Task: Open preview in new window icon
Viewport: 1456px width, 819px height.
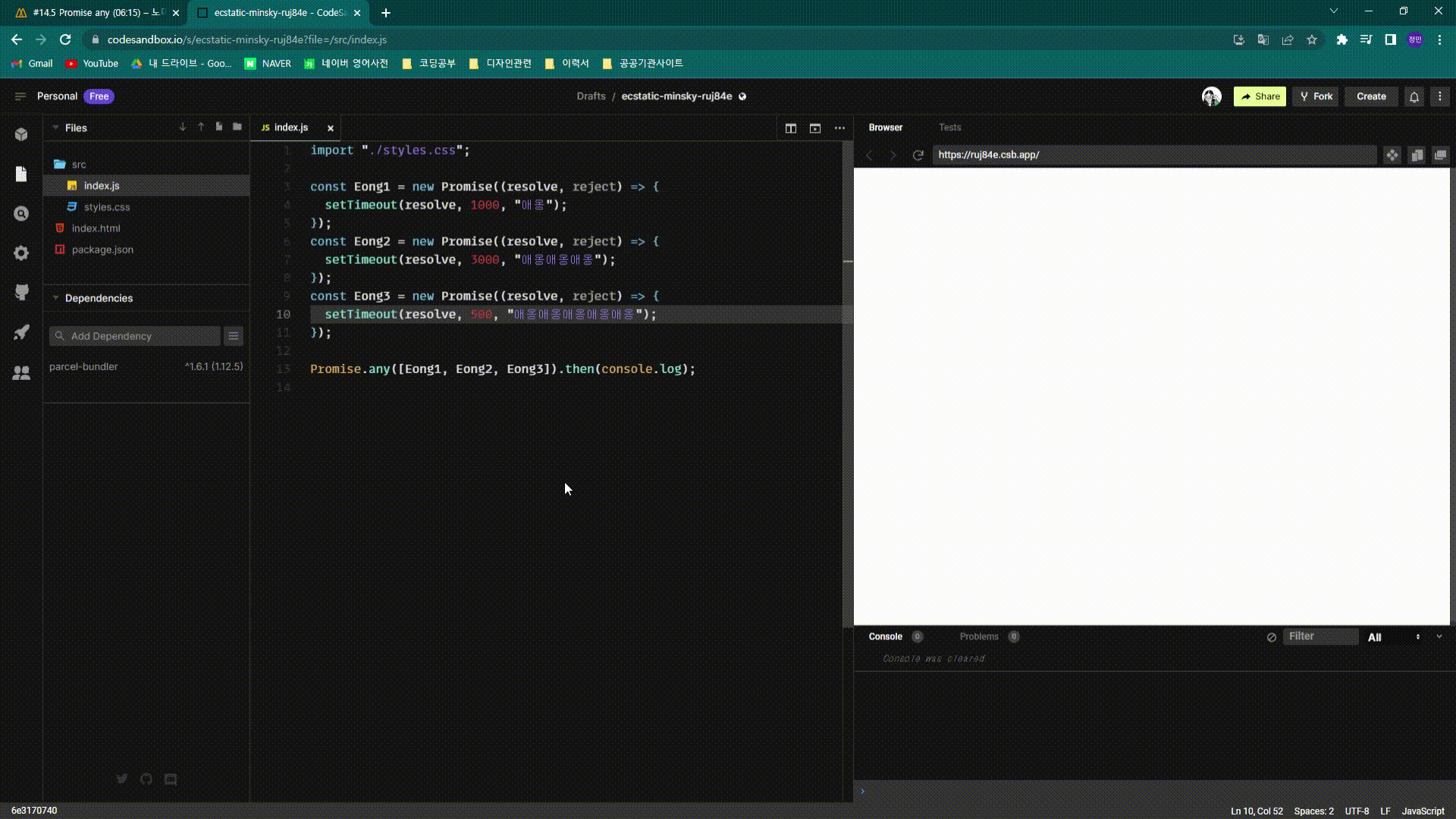Action: (1440, 155)
